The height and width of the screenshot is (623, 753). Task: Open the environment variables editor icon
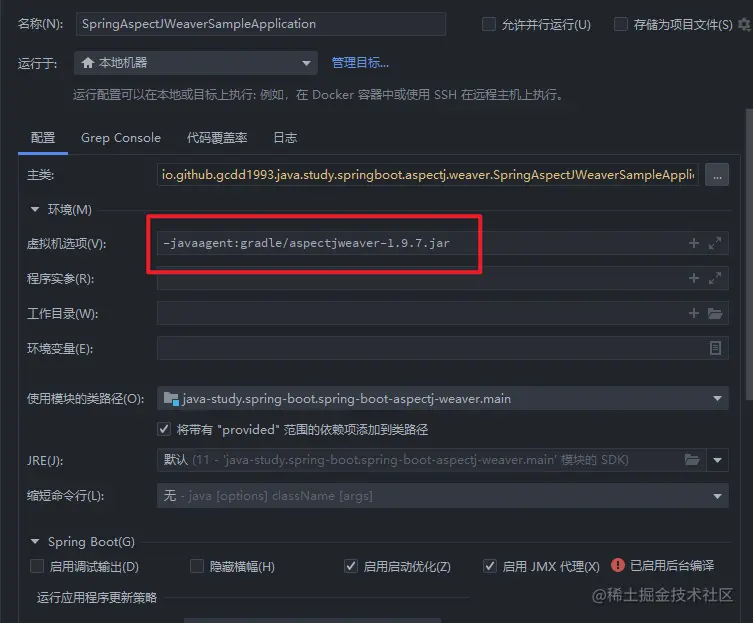pos(715,348)
